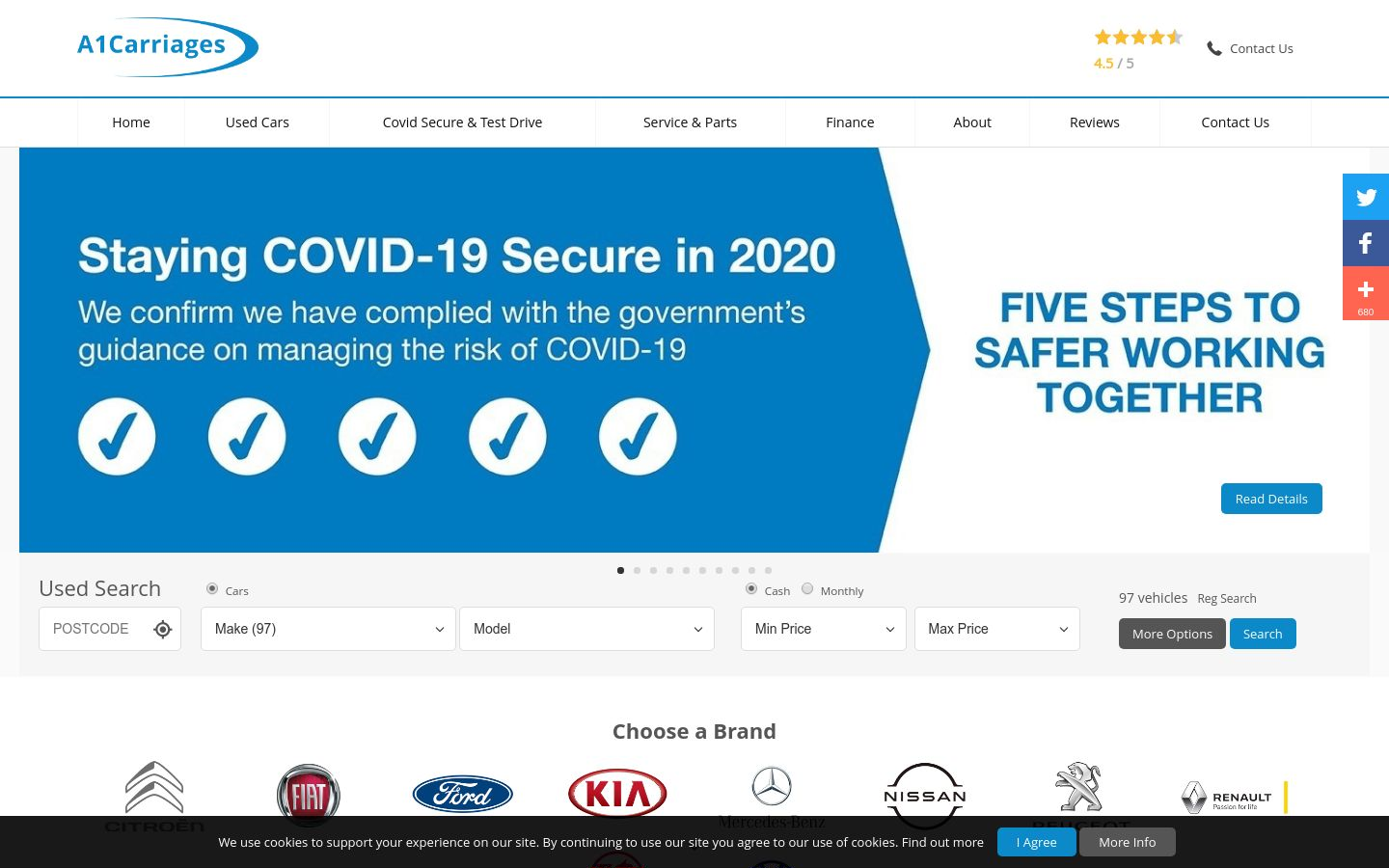The height and width of the screenshot is (868, 1389).
Task: Click the More Options button
Action: (1172, 634)
